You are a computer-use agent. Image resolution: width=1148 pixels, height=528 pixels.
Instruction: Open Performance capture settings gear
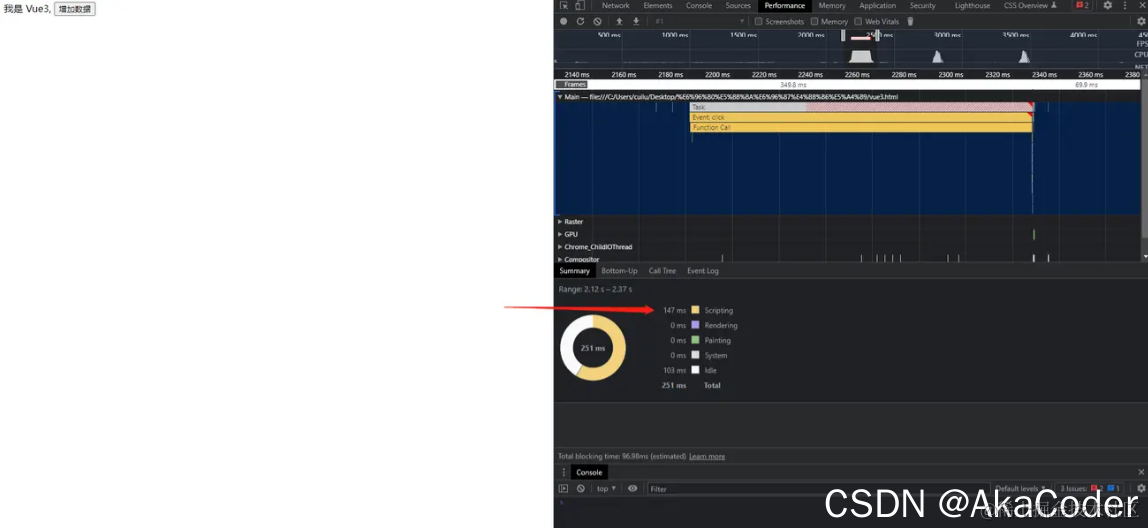point(1141,21)
